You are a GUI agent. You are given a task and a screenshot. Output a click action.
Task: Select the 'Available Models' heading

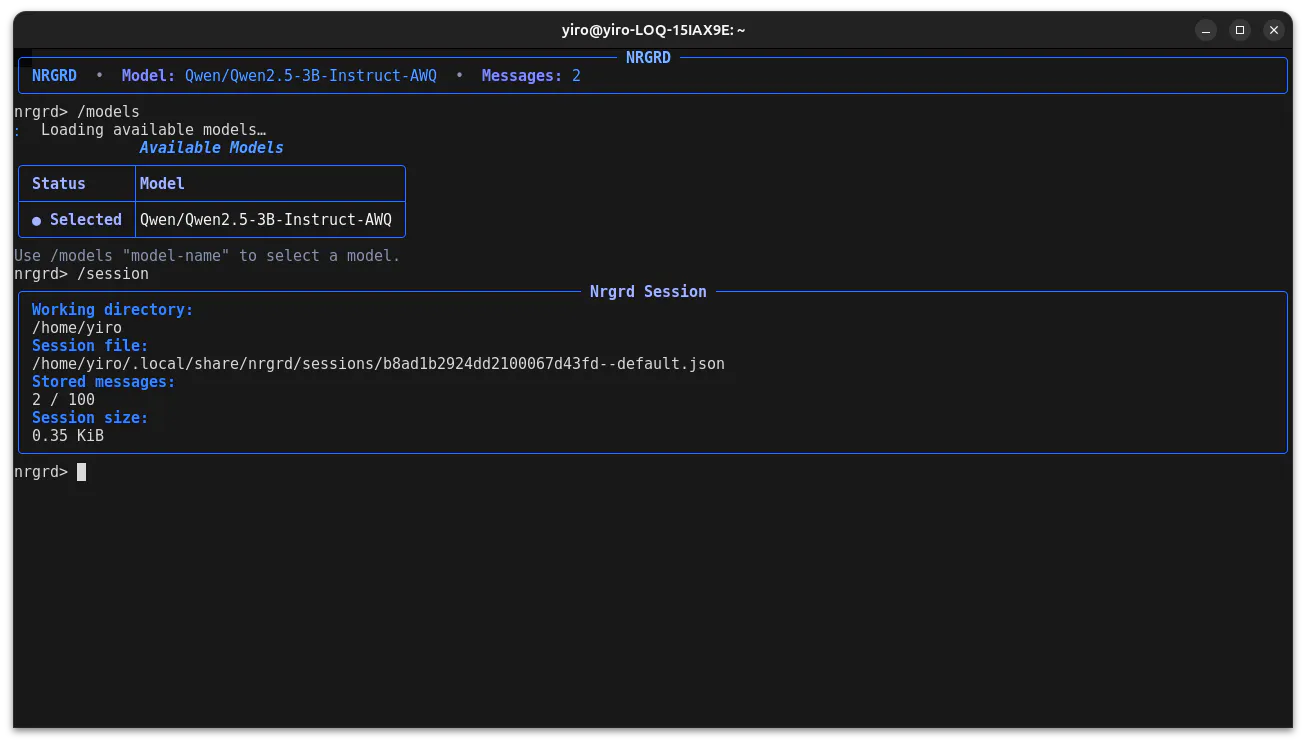[x=211, y=148]
